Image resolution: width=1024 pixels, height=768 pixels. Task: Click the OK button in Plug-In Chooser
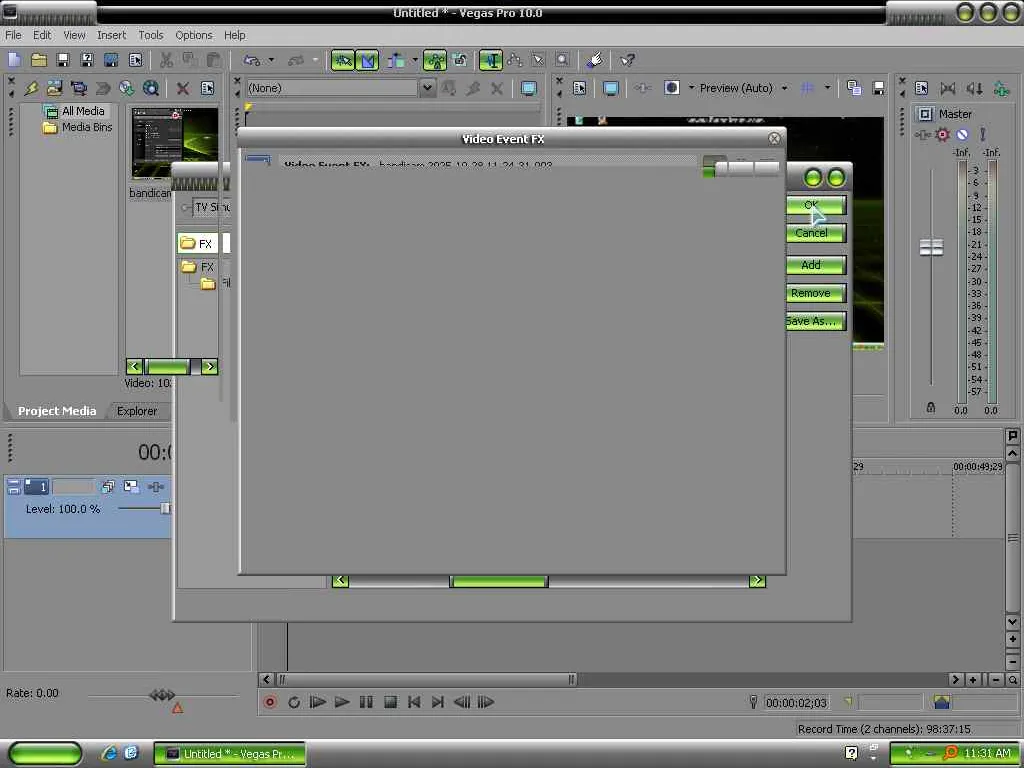click(x=816, y=205)
